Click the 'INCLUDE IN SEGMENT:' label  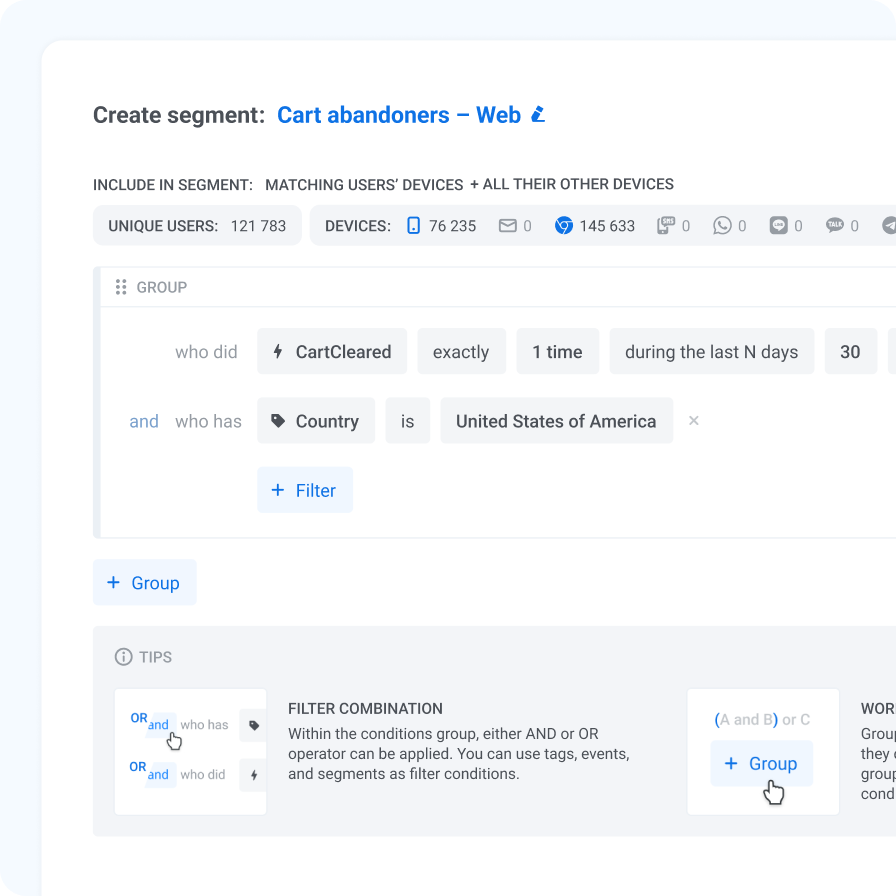click(x=173, y=185)
